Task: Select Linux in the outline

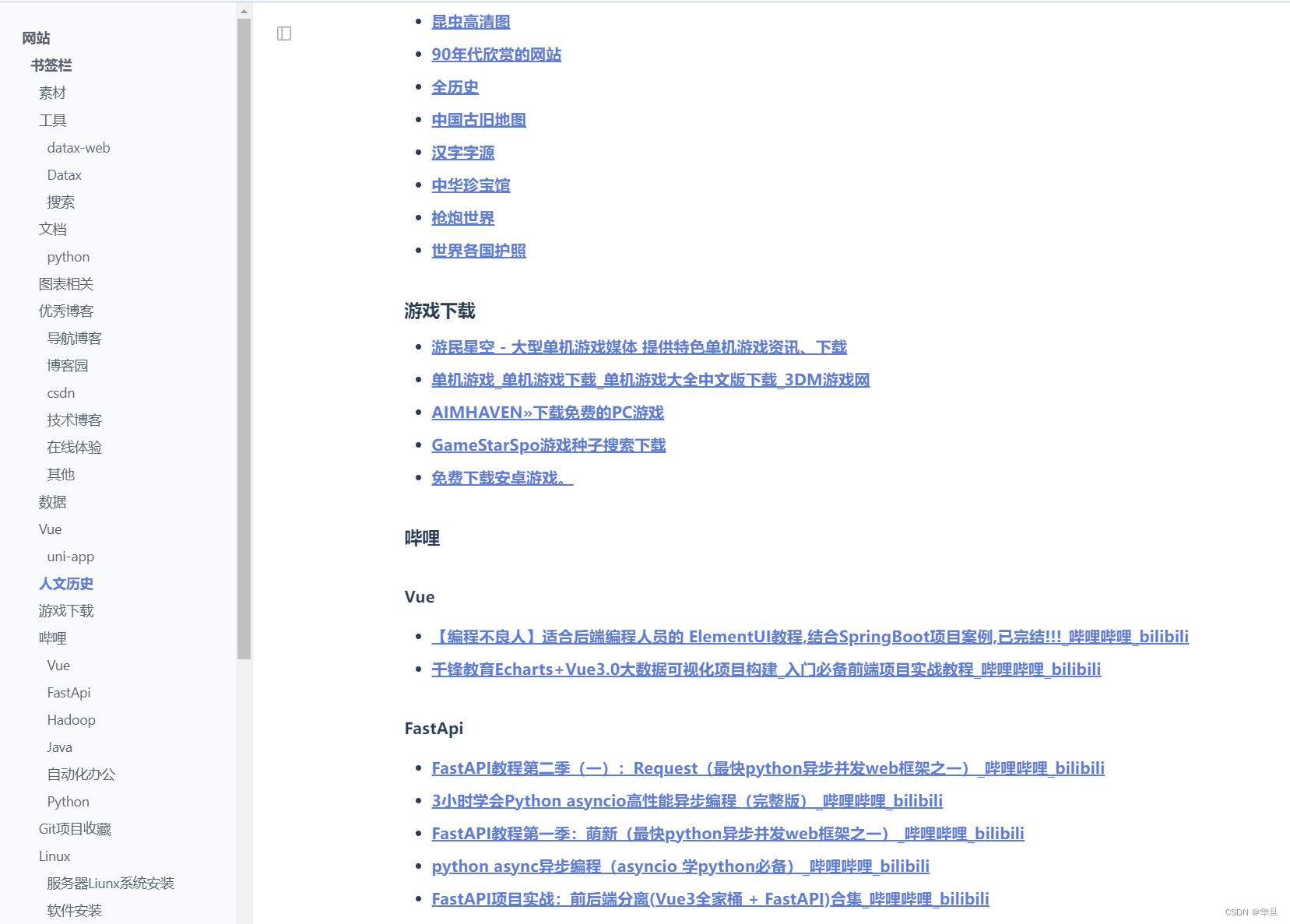Action: tap(54, 855)
